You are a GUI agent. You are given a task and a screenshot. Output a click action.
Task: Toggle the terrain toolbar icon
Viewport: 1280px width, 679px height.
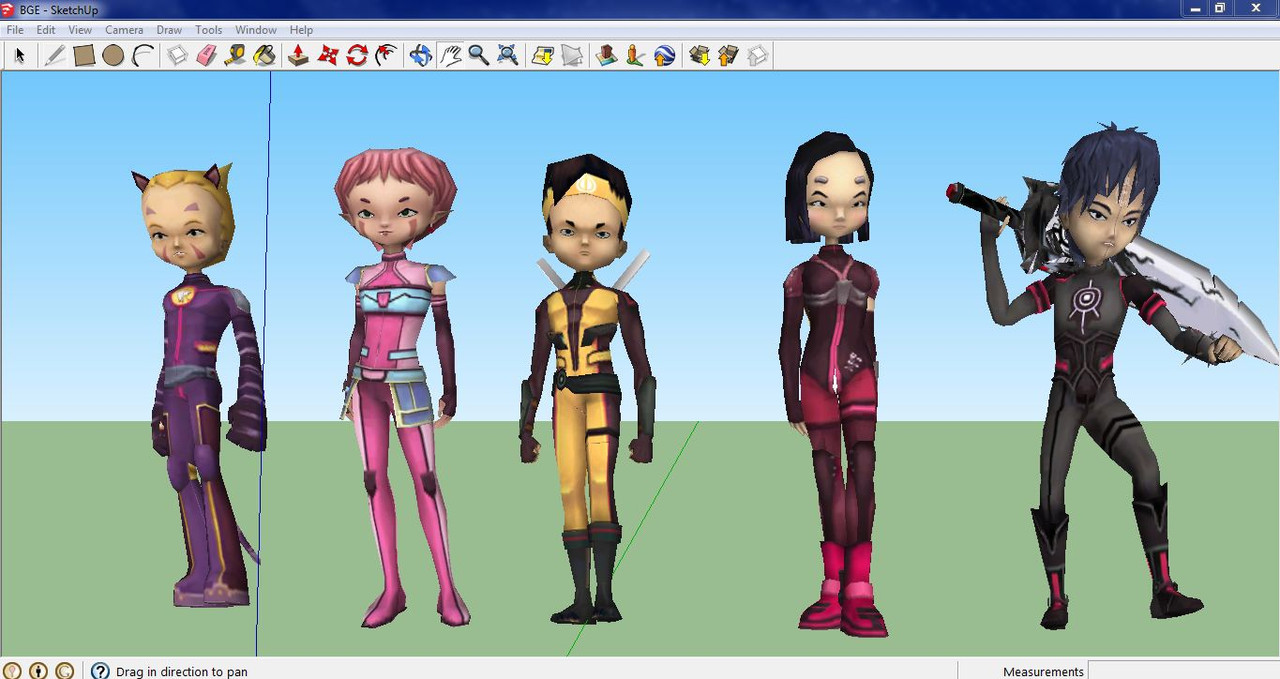tap(572, 56)
